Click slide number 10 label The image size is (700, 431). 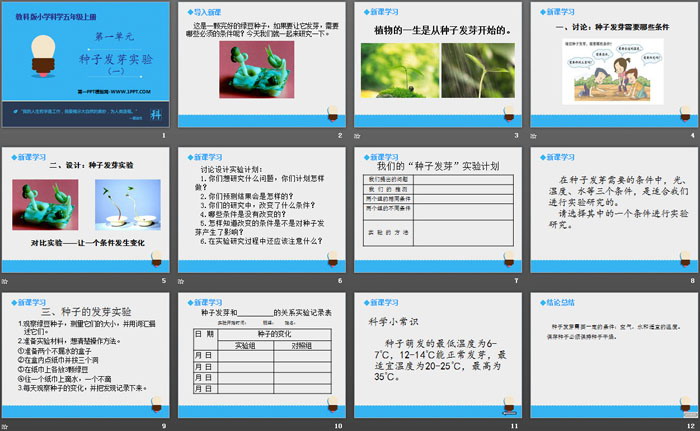(x=338, y=426)
